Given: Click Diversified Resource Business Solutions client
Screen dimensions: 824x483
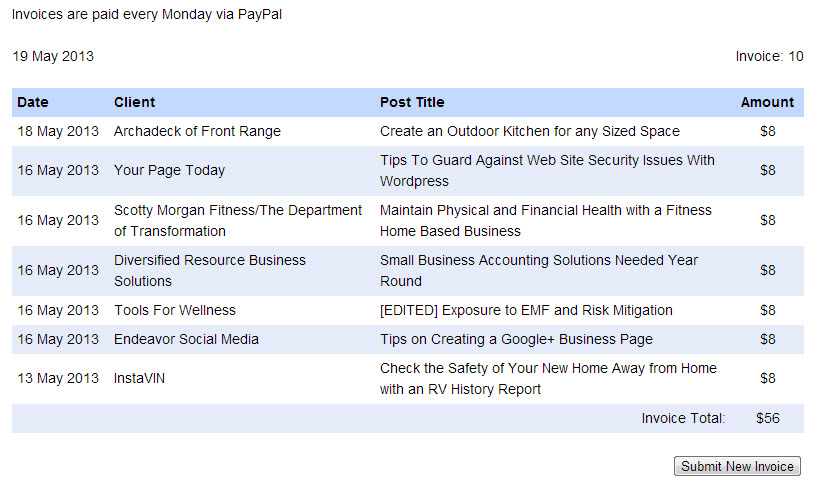Looking at the screenshot, I should 210,270.
